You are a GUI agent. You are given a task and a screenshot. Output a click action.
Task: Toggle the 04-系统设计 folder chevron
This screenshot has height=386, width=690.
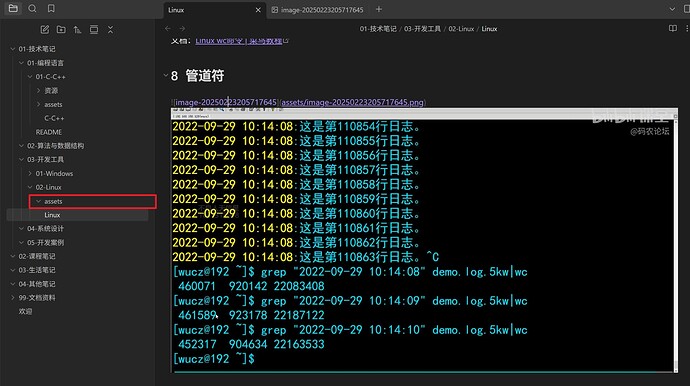(21, 228)
